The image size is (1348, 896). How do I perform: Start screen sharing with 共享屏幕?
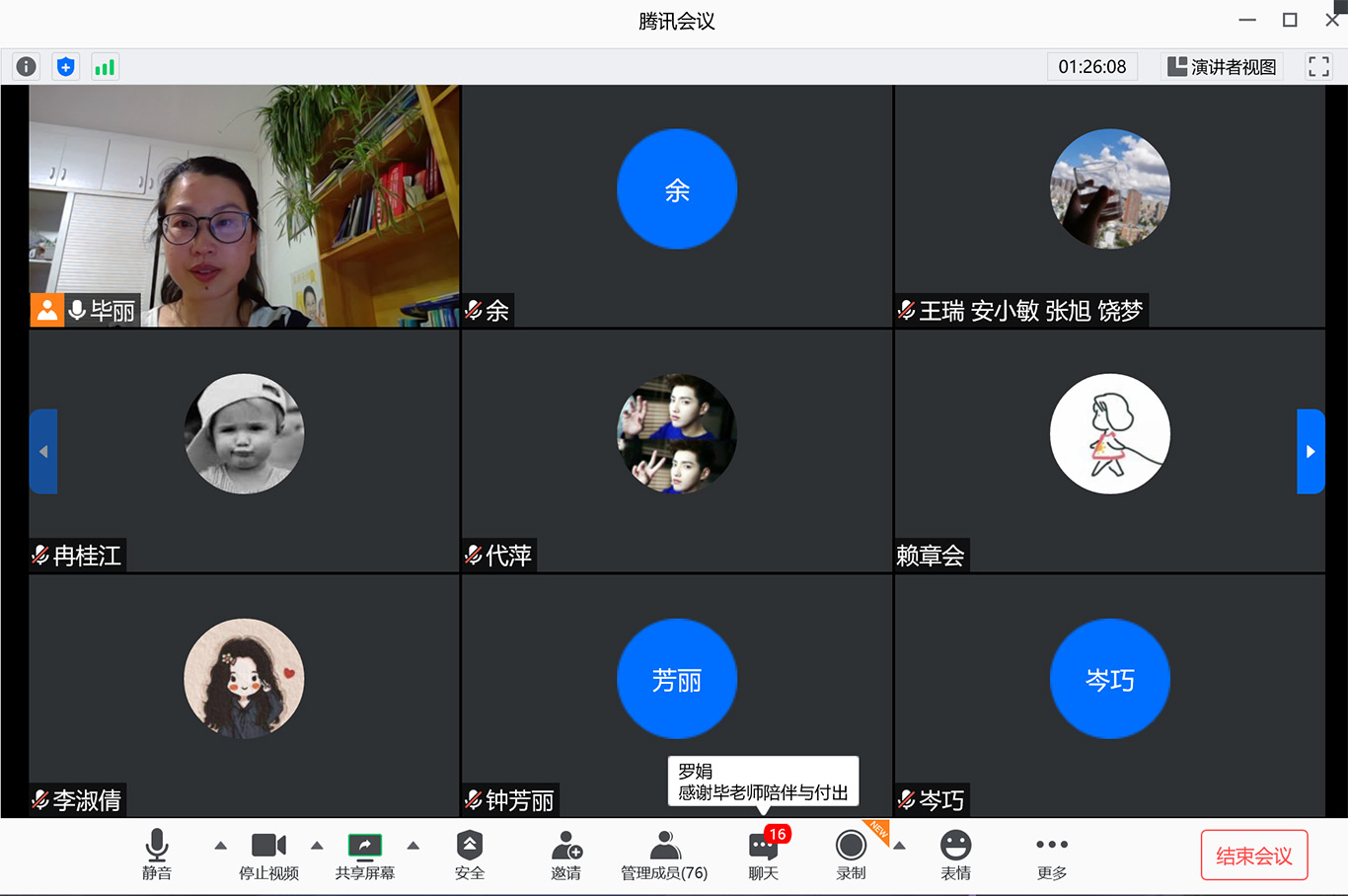point(365,855)
